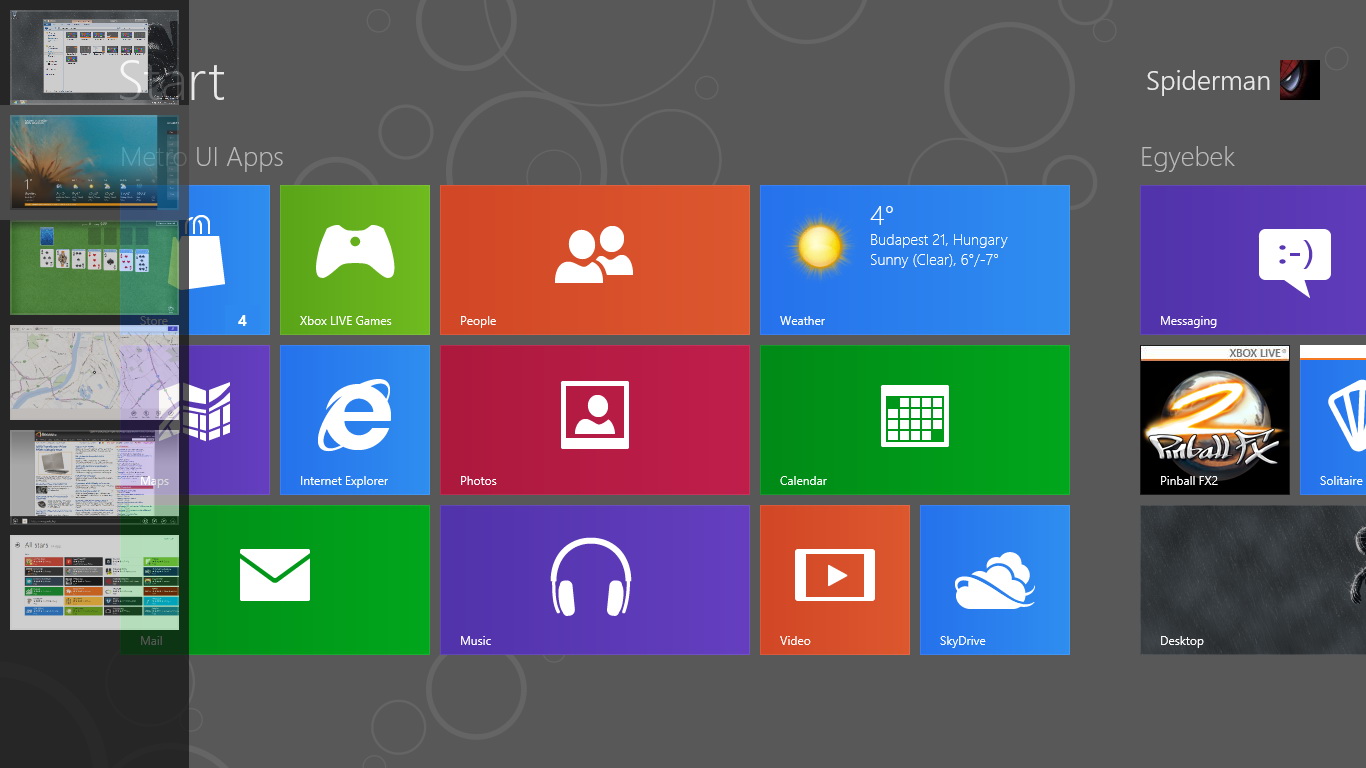Go to the Desktop tile
This screenshot has height=768, width=1366.
point(1253,580)
